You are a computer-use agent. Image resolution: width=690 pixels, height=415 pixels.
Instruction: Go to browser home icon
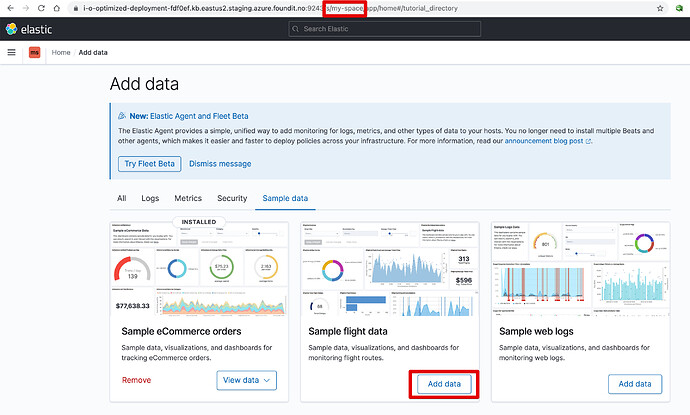click(x=57, y=8)
